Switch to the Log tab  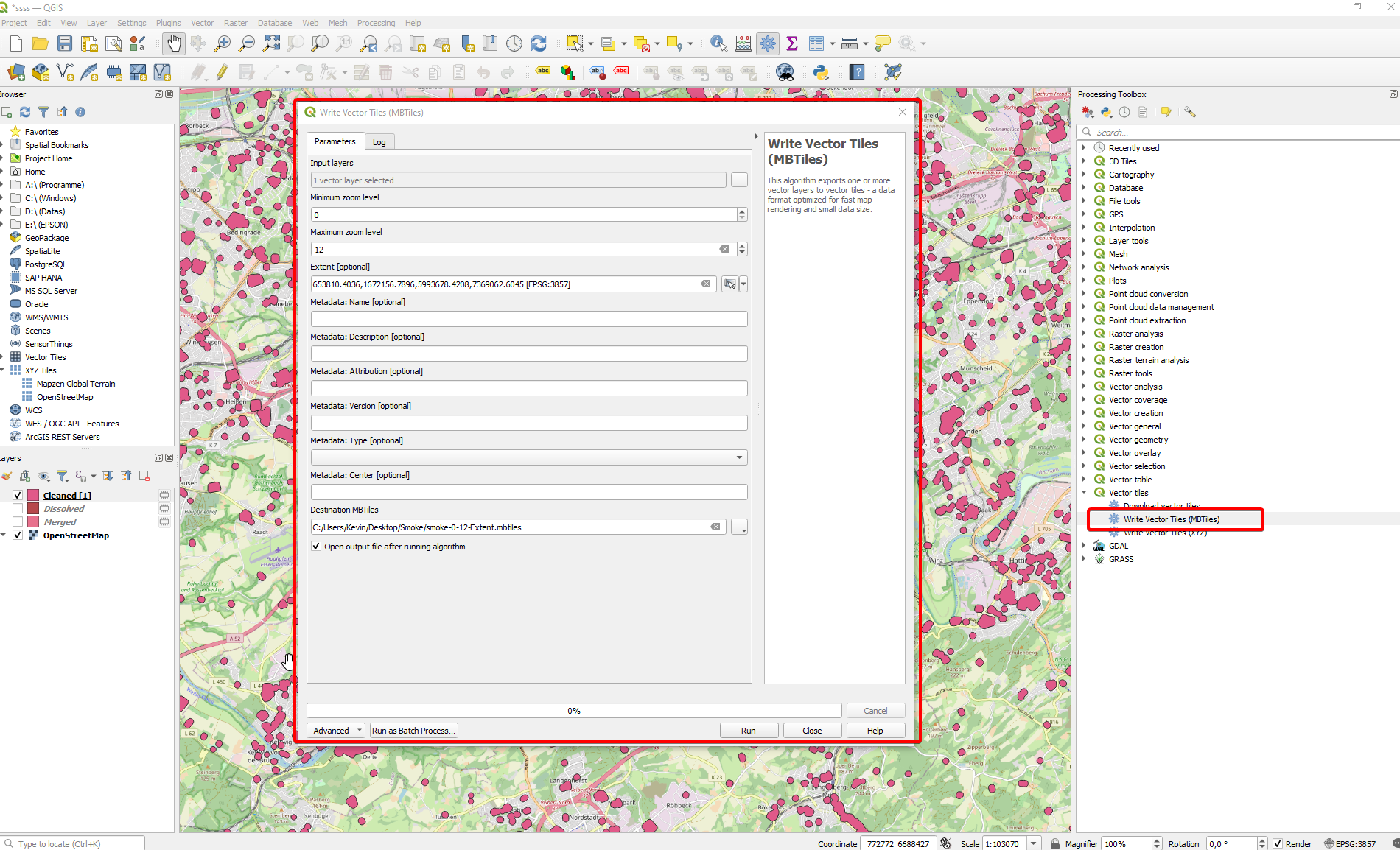click(379, 141)
